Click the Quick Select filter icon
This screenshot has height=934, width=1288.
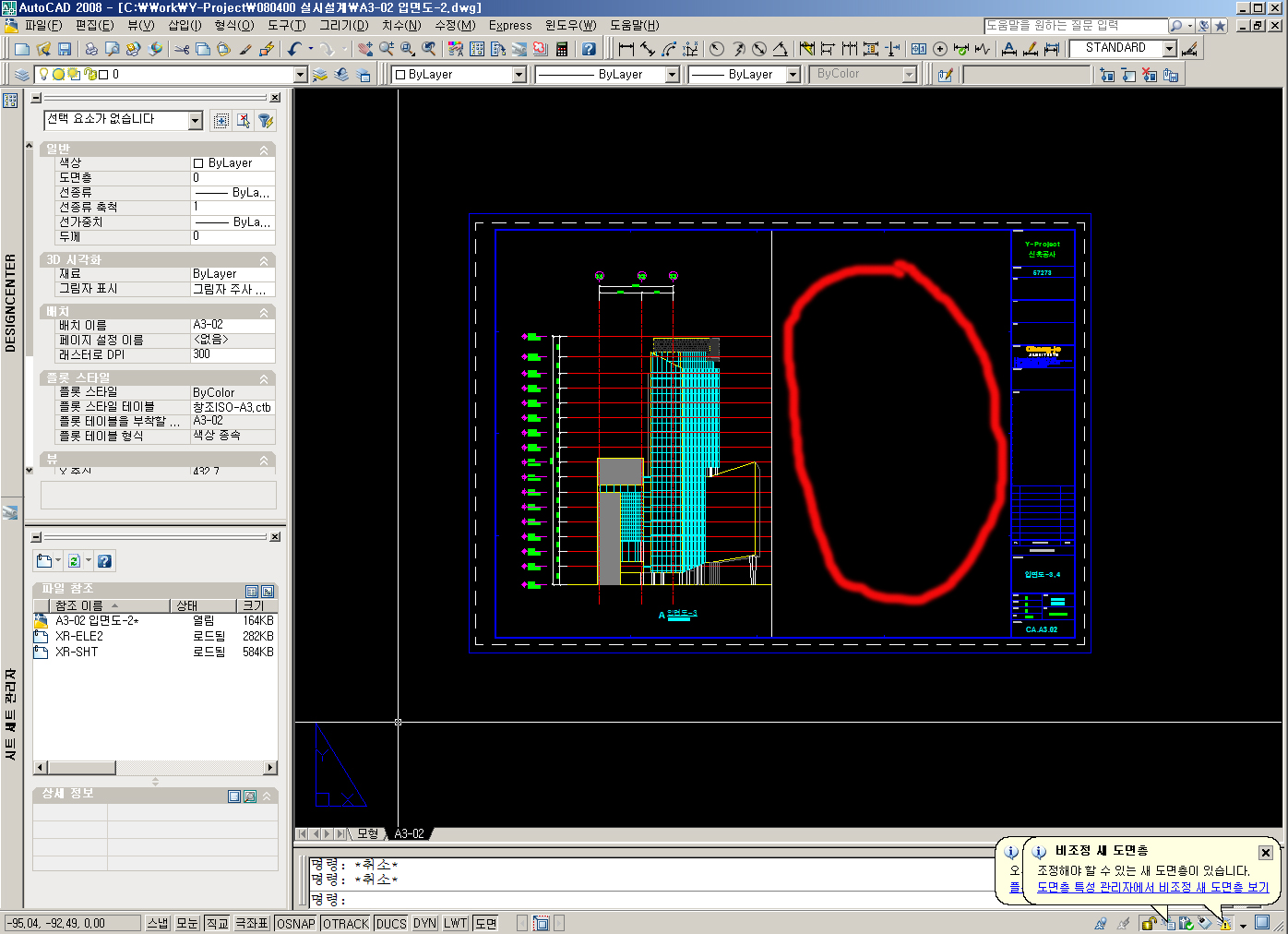[x=265, y=121]
